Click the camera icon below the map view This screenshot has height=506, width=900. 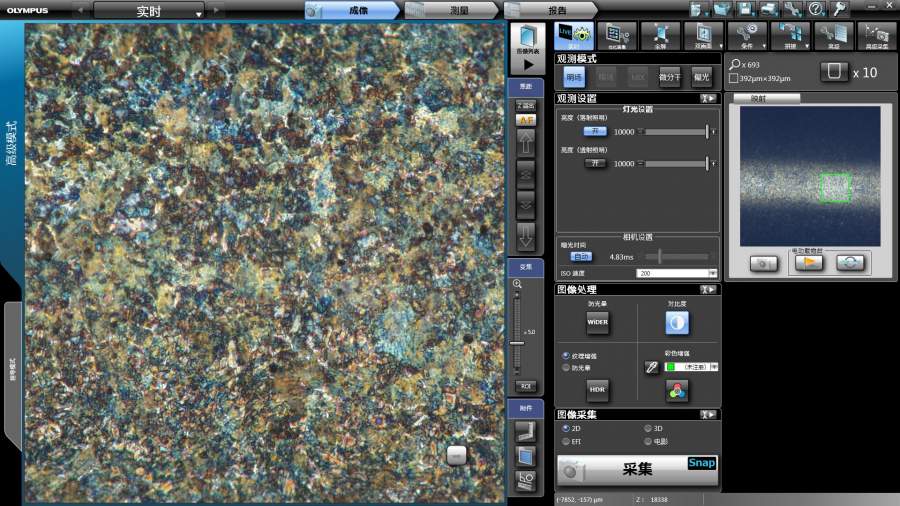click(764, 263)
